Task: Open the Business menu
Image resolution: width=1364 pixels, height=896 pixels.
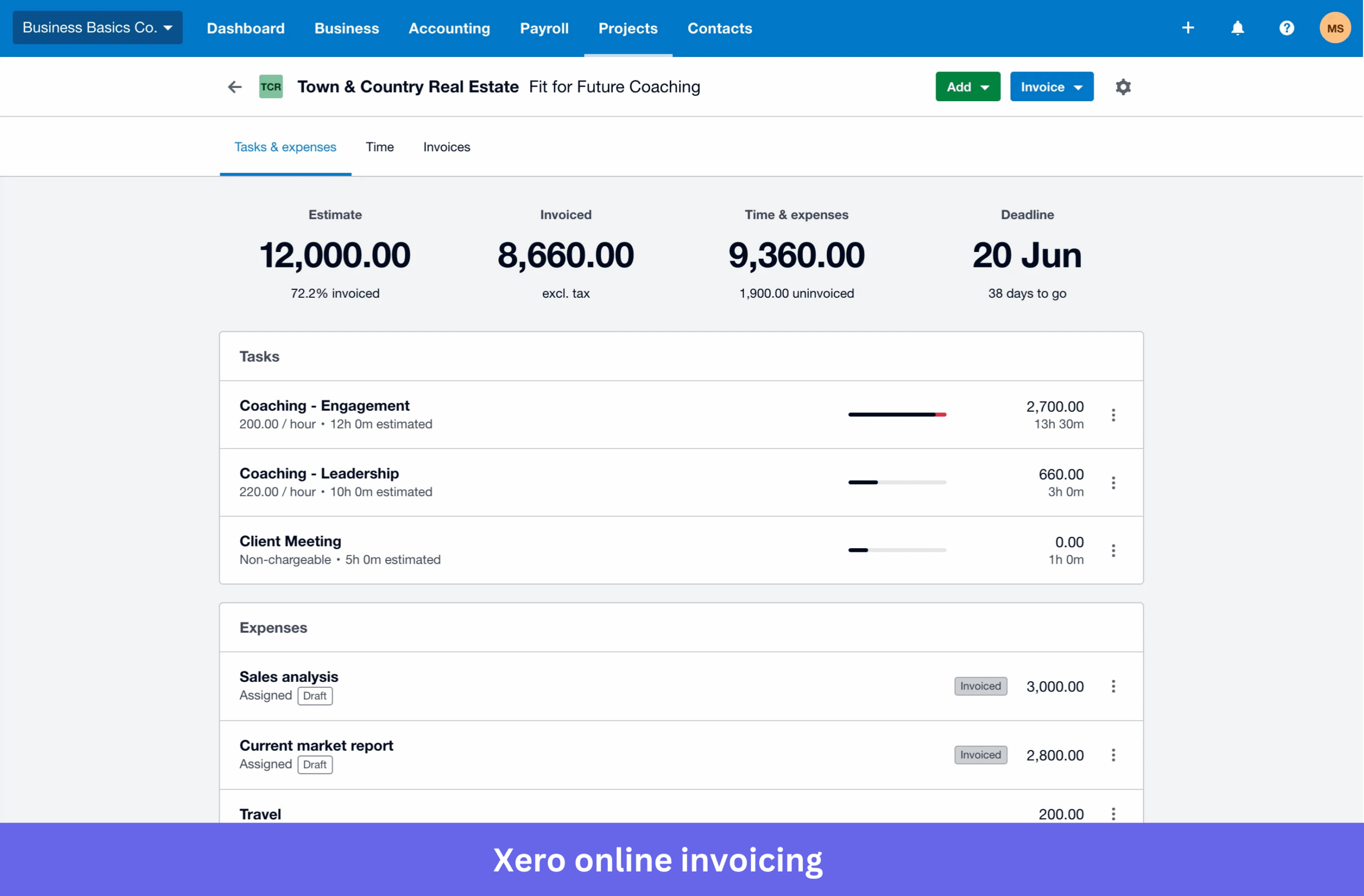Action: coord(346,28)
